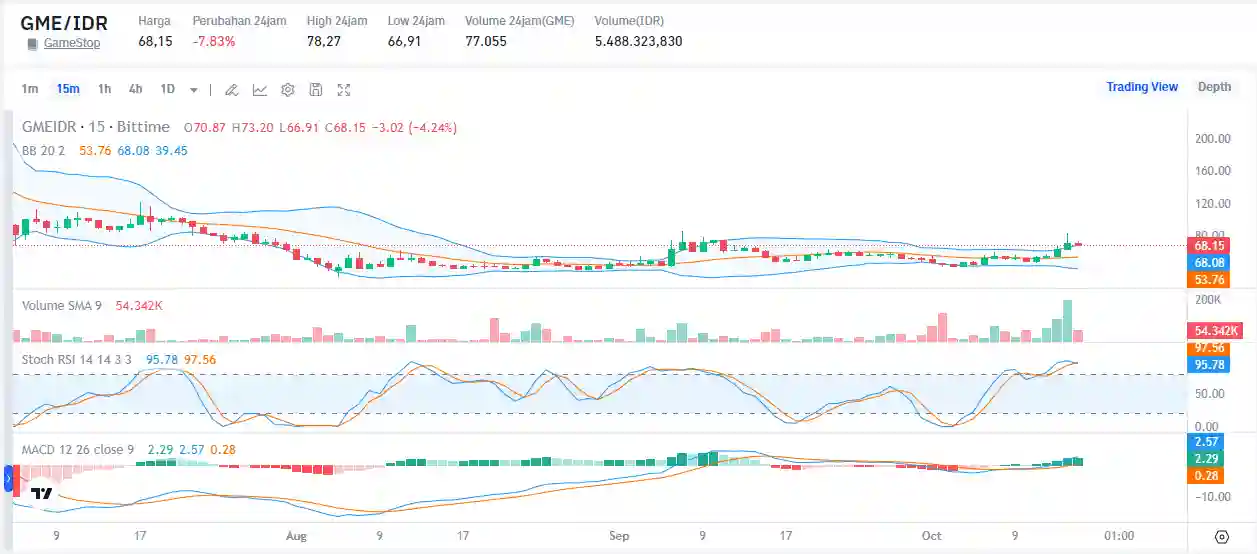
Task: Open axis settings gear at bottom right
Action: pyautogui.click(x=1221, y=537)
